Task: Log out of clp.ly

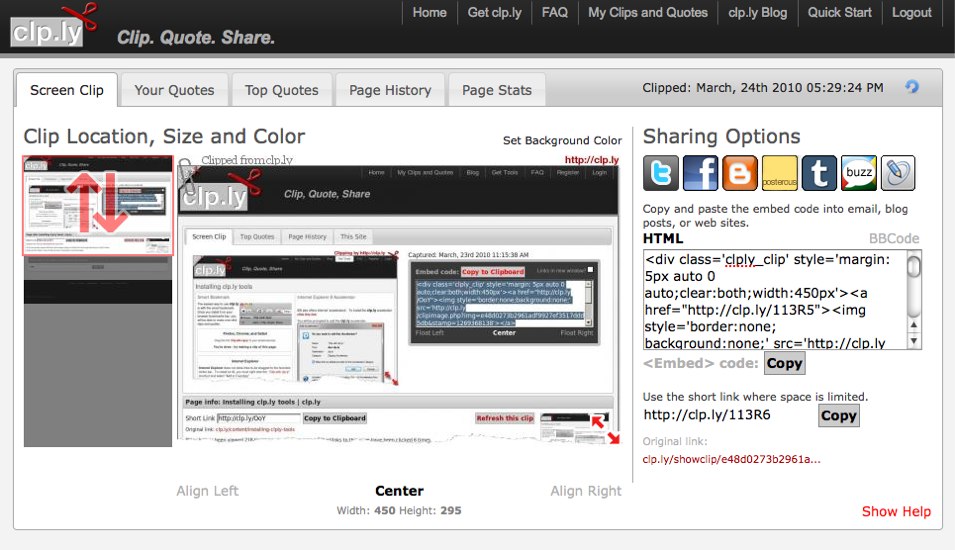Action: click(912, 13)
